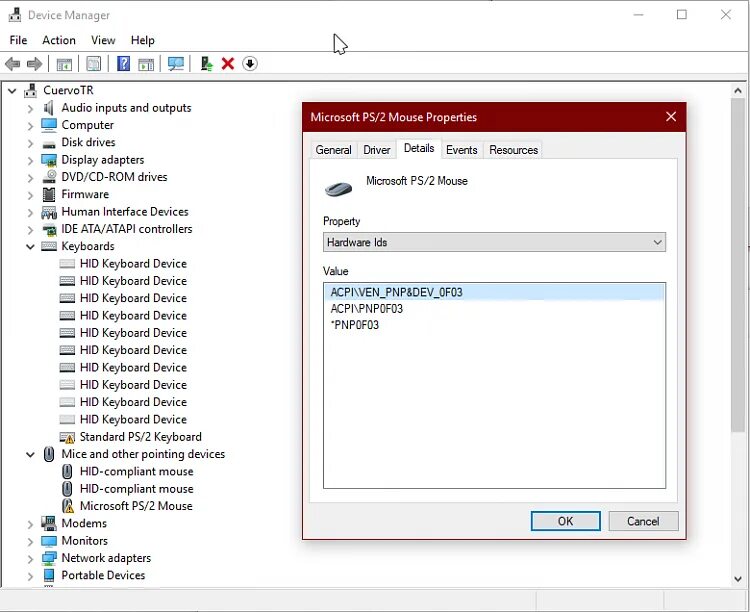Maximize the Device Manager window

(682, 15)
